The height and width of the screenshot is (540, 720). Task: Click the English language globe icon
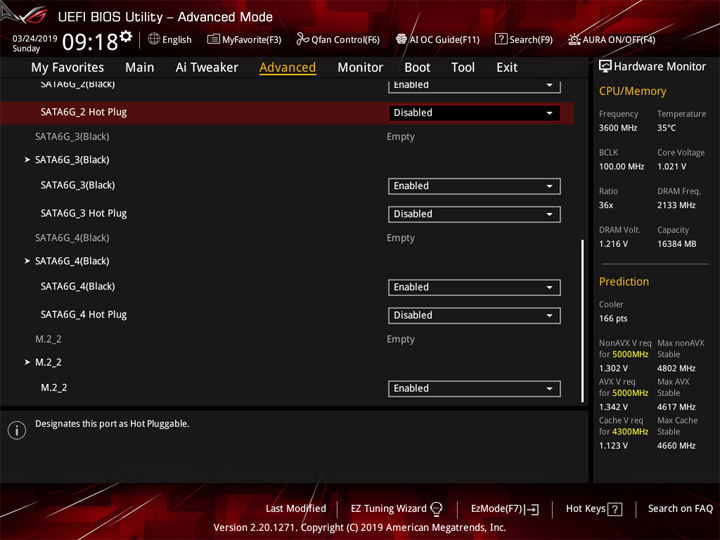[x=154, y=39]
